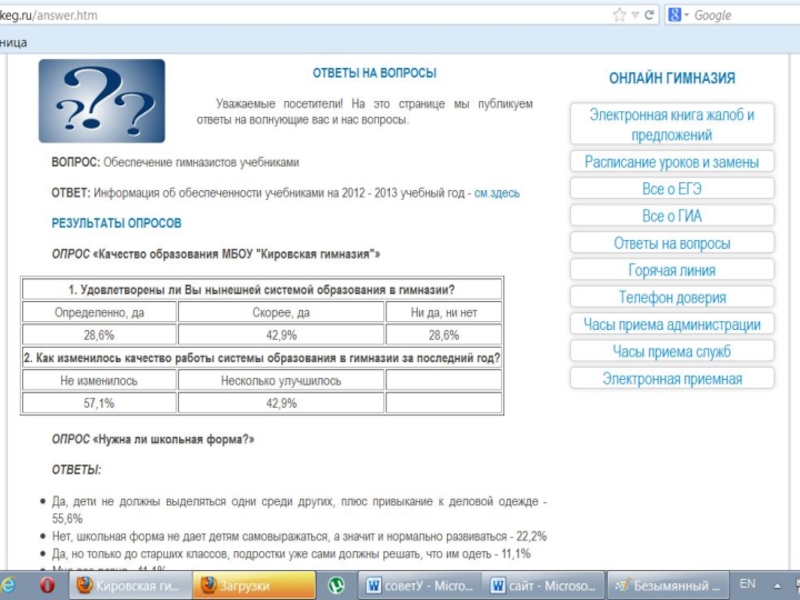Open 'Электронная приемная'

[x=672, y=379]
